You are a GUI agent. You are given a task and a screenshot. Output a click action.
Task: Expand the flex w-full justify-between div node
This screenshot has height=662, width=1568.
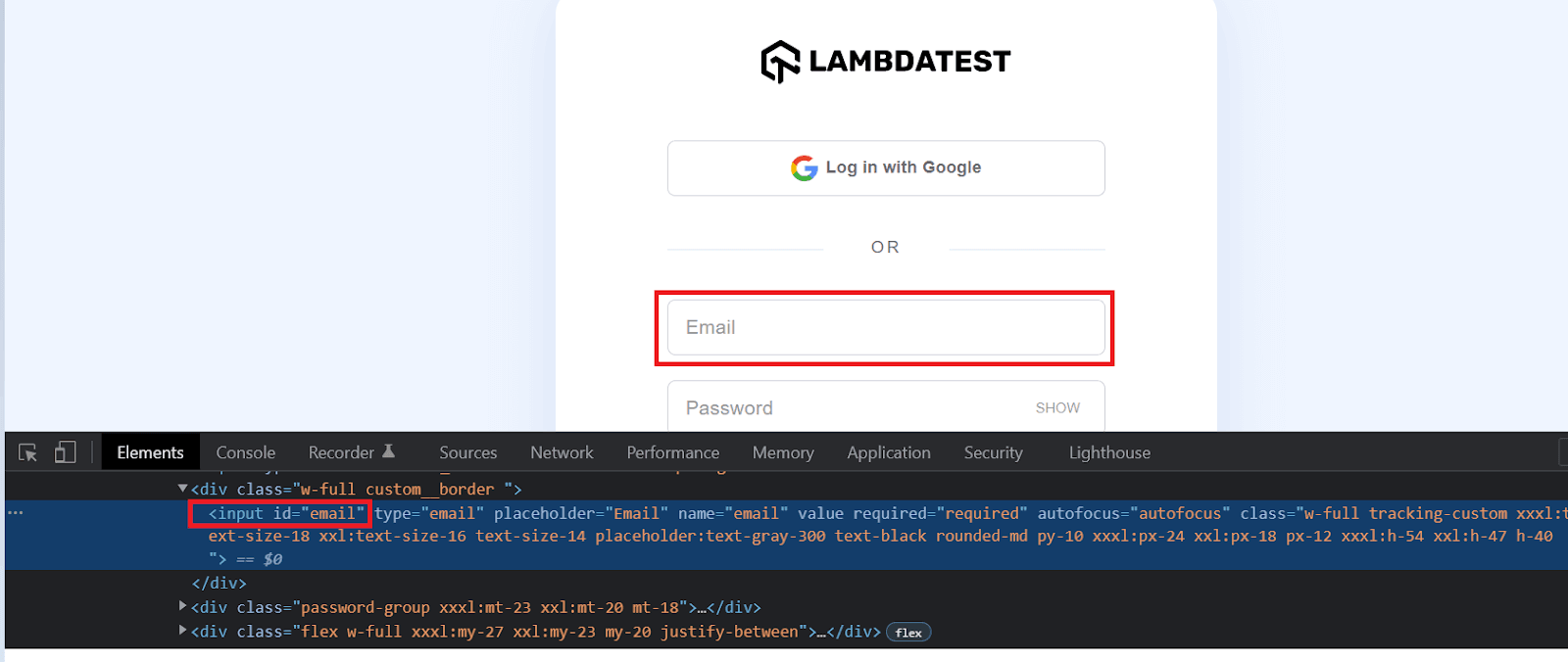(x=182, y=631)
